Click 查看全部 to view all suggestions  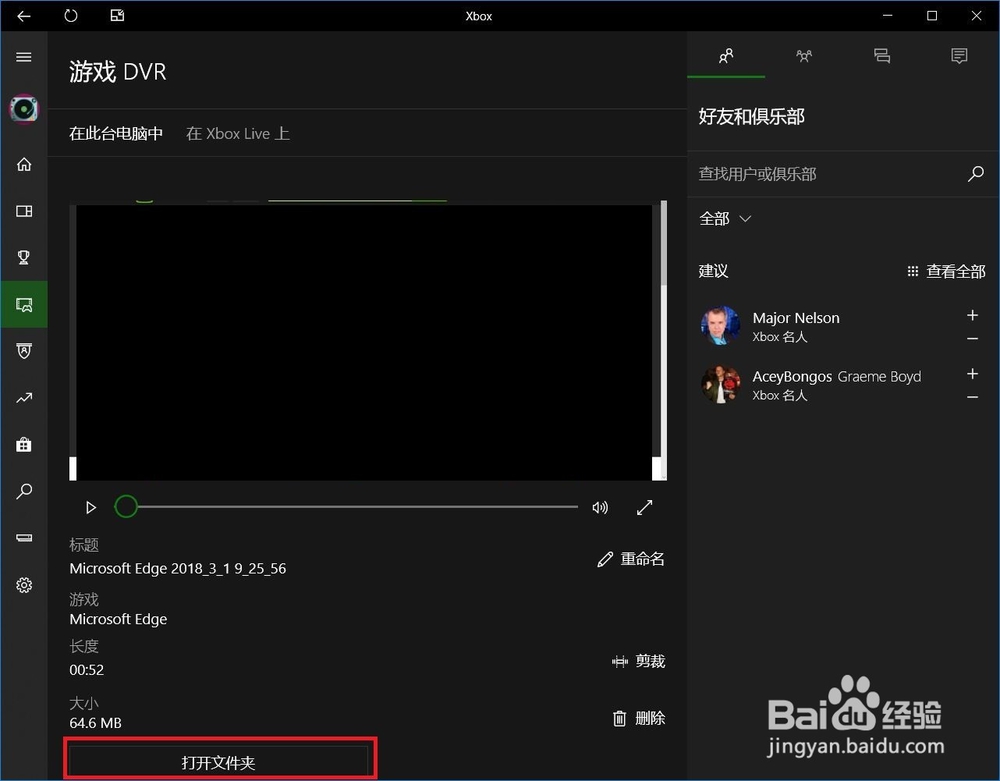point(946,272)
